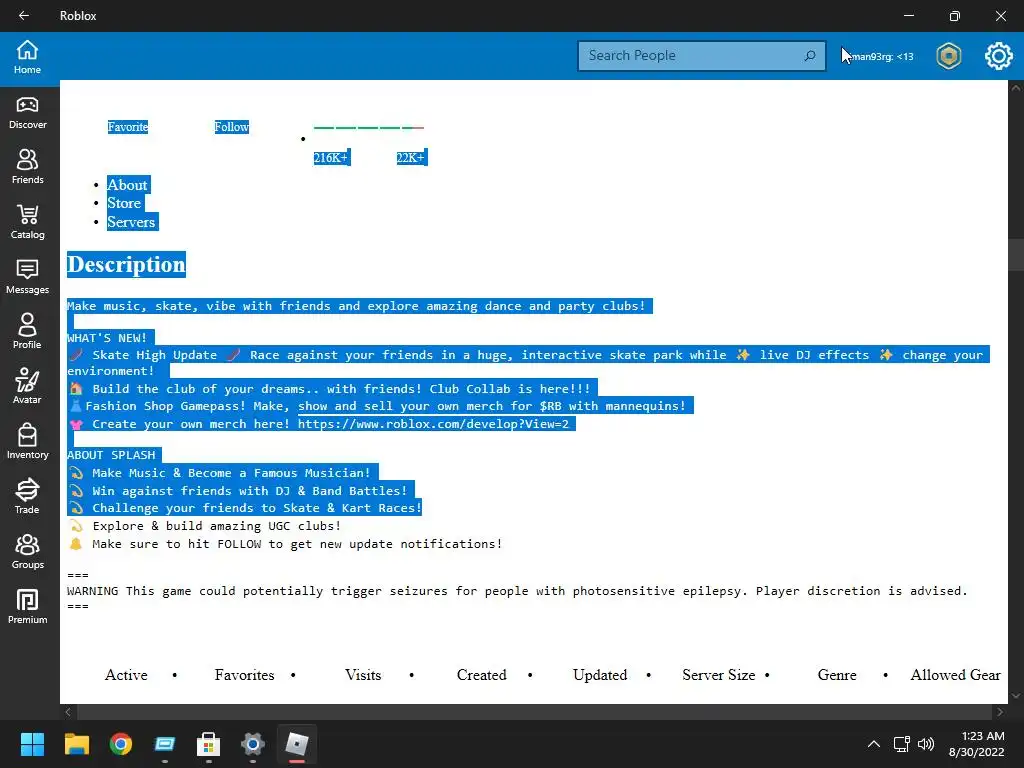Click the Allowed Gear stat label
Image resolution: width=1024 pixels, height=768 pixels.
click(x=955, y=675)
